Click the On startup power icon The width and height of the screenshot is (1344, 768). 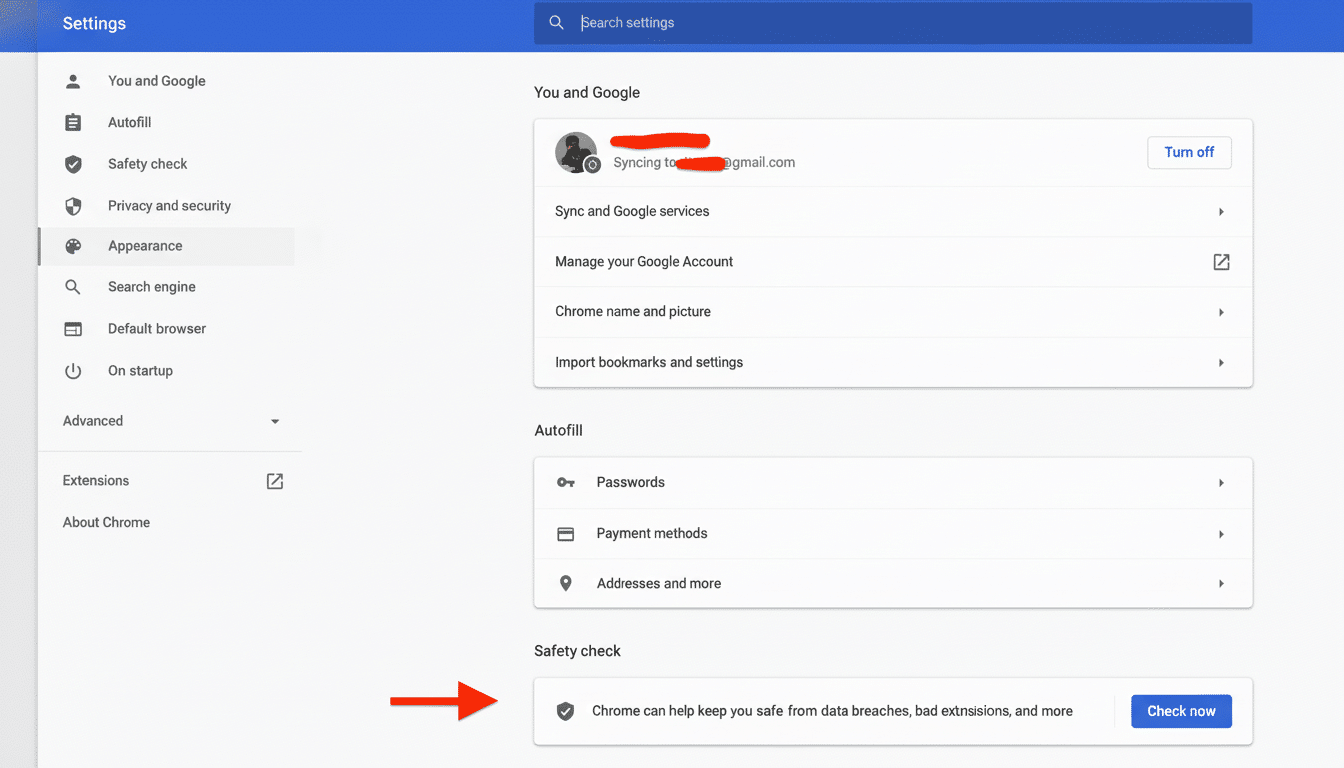tap(73, 370)
